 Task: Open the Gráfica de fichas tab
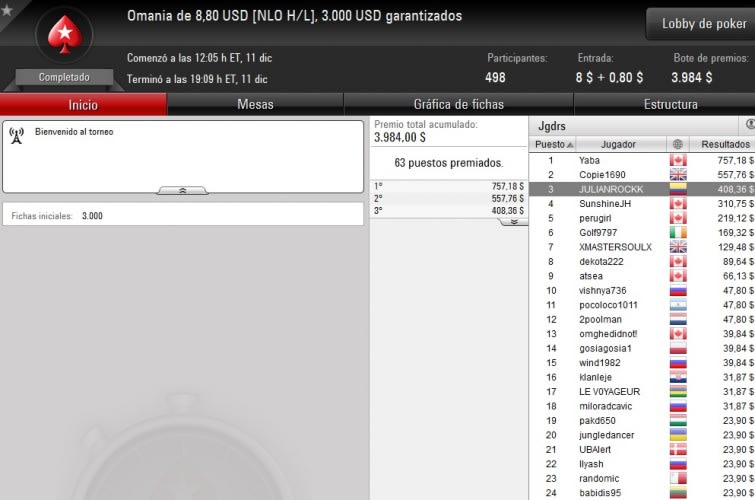pyautogui.click(x=458, y=105)
